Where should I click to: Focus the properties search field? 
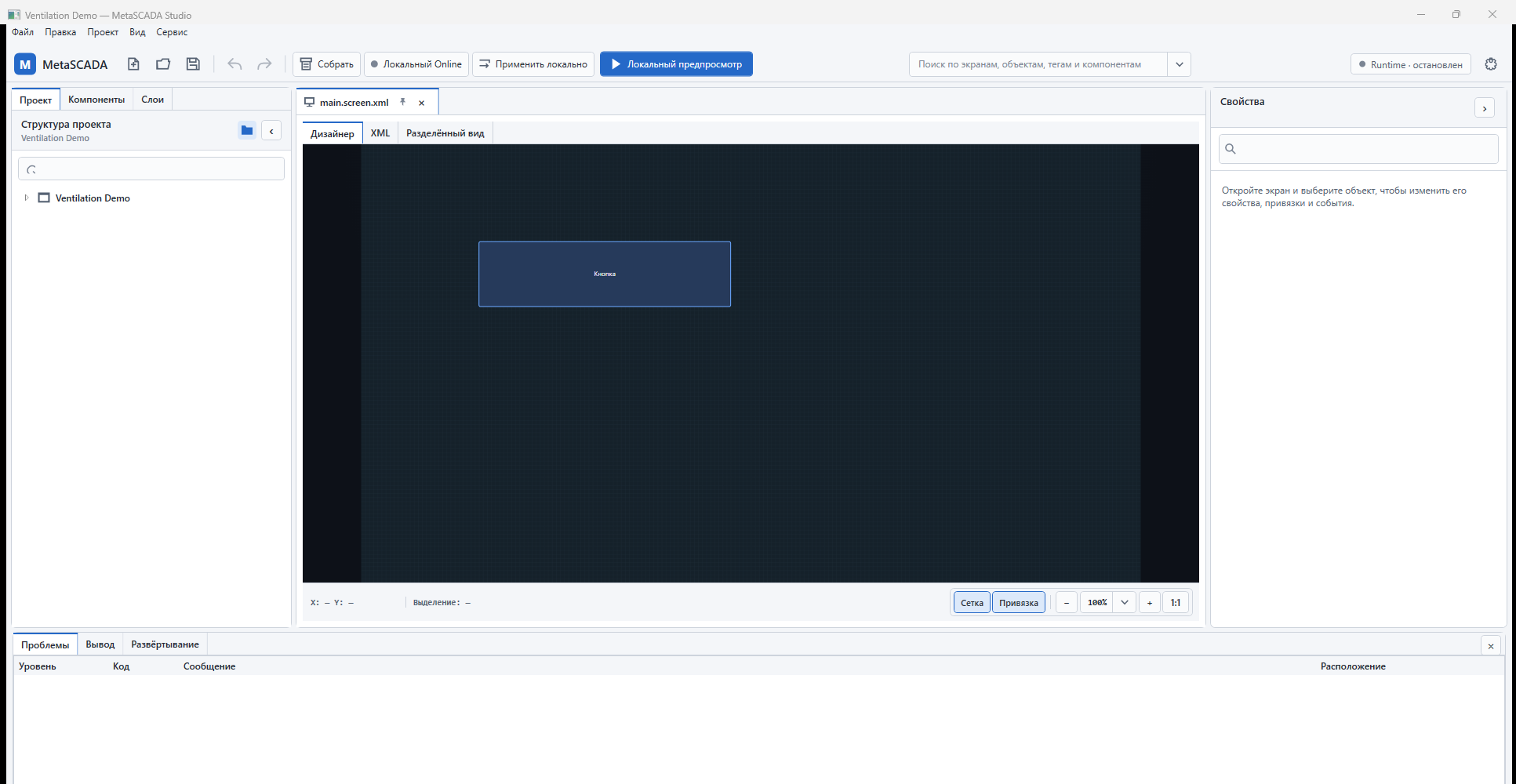pos(1358,149)
